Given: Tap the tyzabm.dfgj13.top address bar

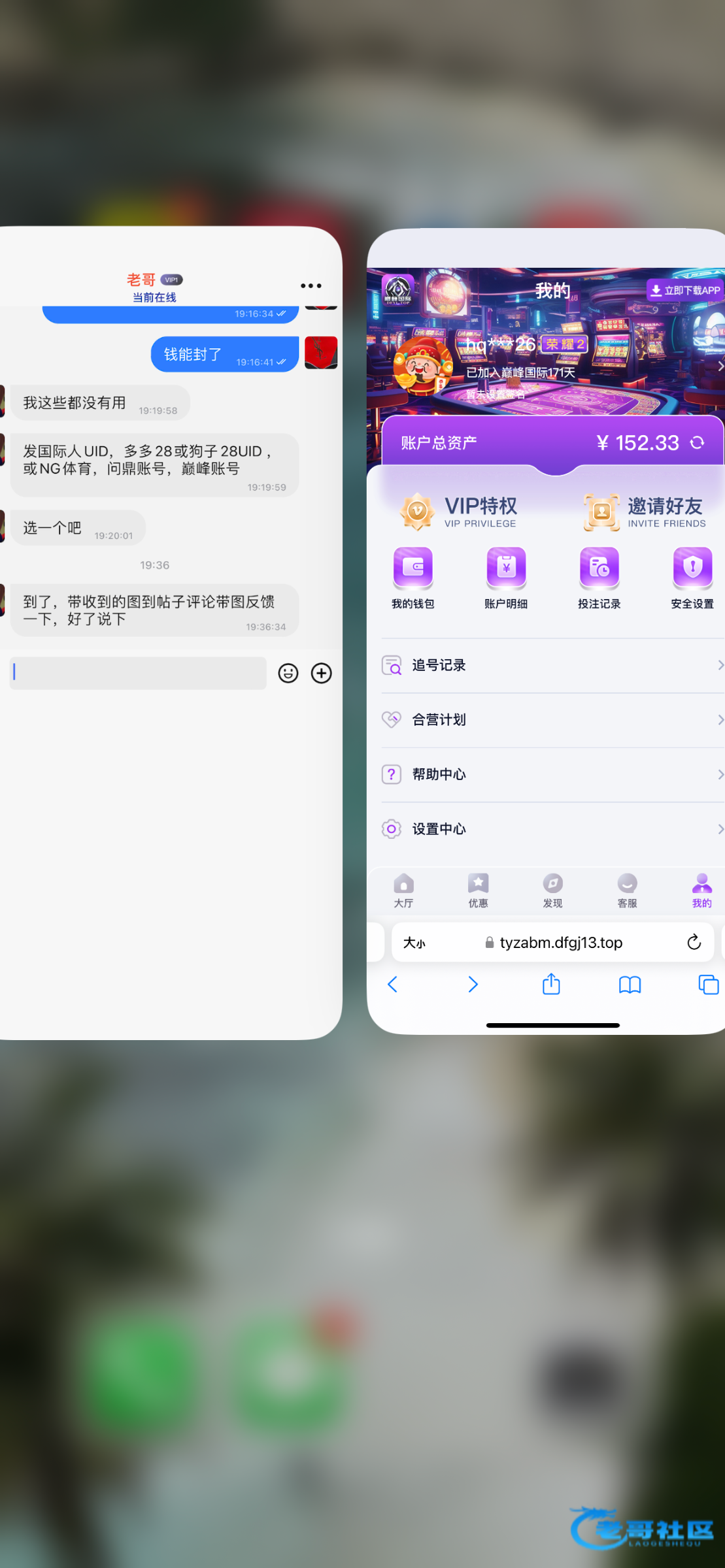Looking at the screenshot, I should click(560, 942).
